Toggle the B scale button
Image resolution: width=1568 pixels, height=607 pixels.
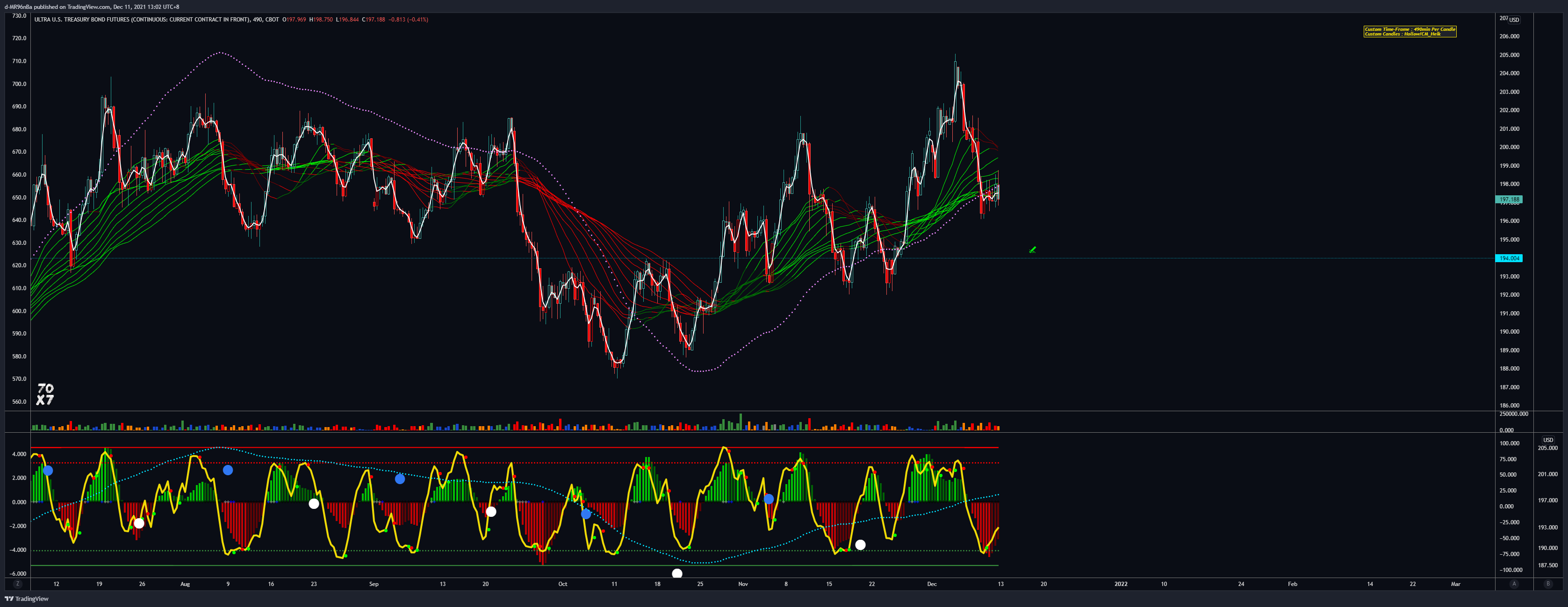pyautogui.click(x=1548, y=584)
